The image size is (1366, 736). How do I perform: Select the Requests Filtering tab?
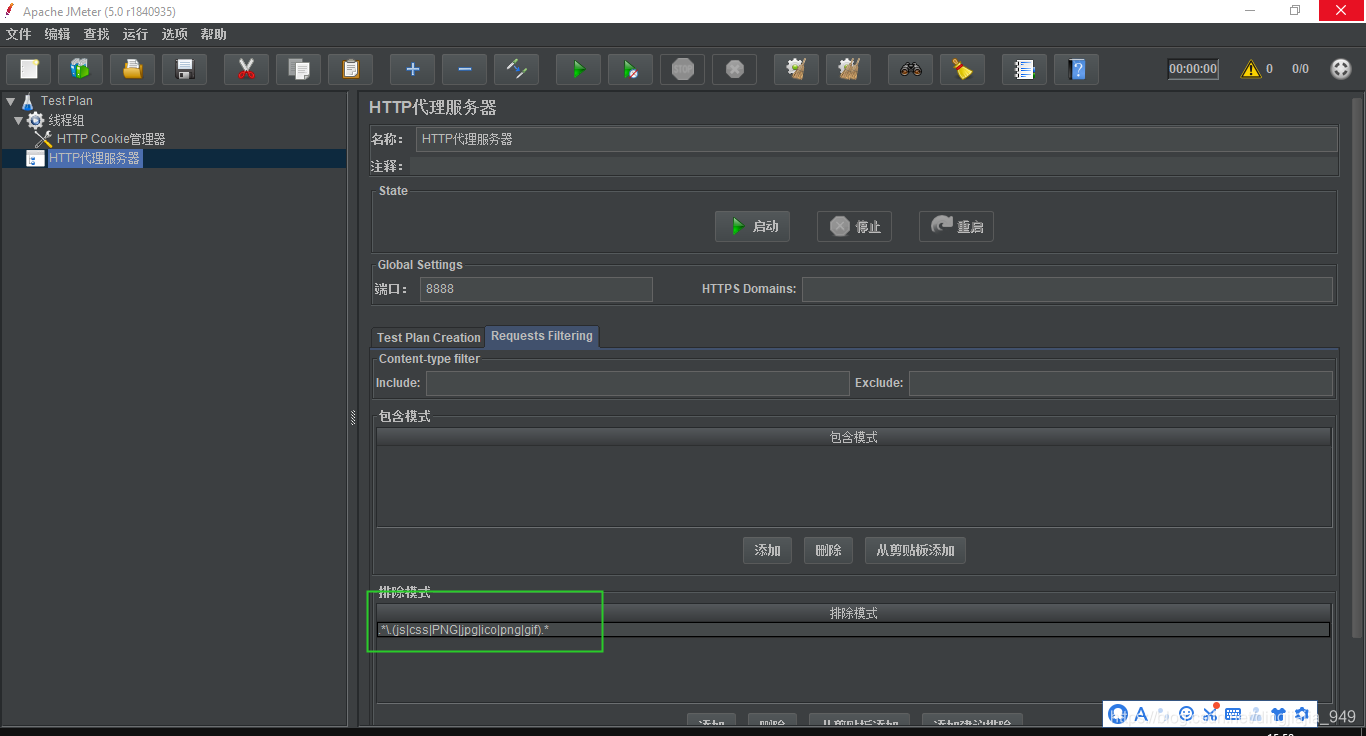(542, 336)
